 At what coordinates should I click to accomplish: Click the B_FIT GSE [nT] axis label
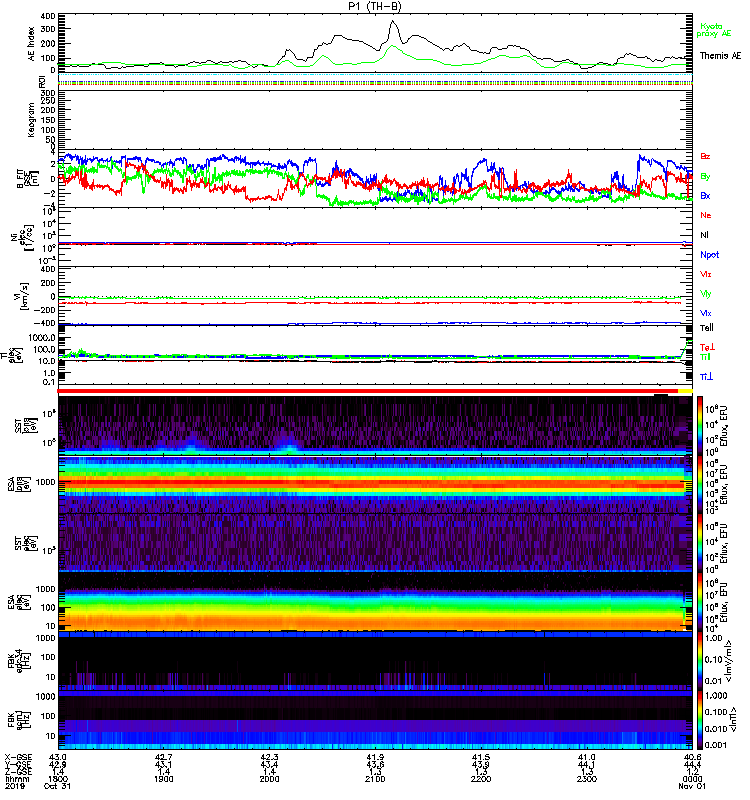[x=27, y=179]
